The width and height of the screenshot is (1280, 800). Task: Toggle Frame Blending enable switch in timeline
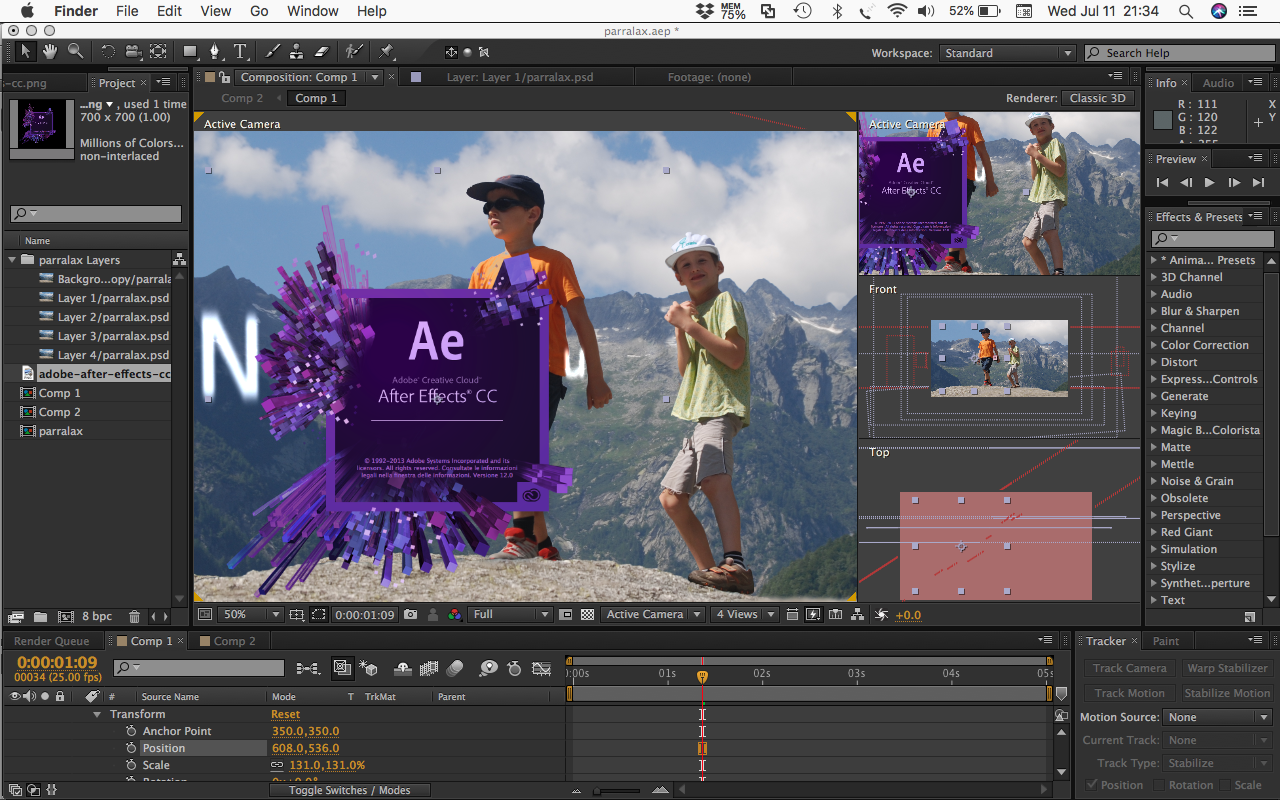429,668
